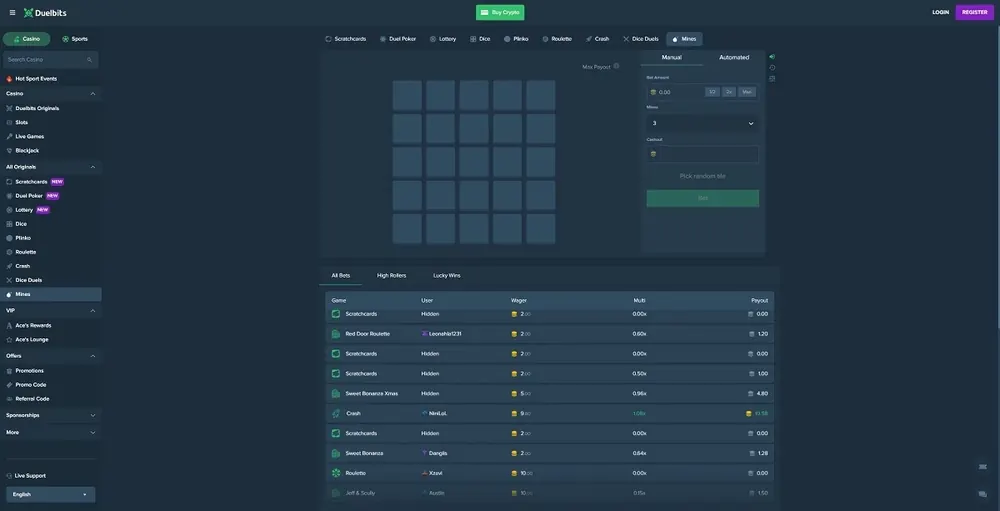Open Ace's Rewards in the sidebar
Screen dimensions: 1000x511
[33, 325]
